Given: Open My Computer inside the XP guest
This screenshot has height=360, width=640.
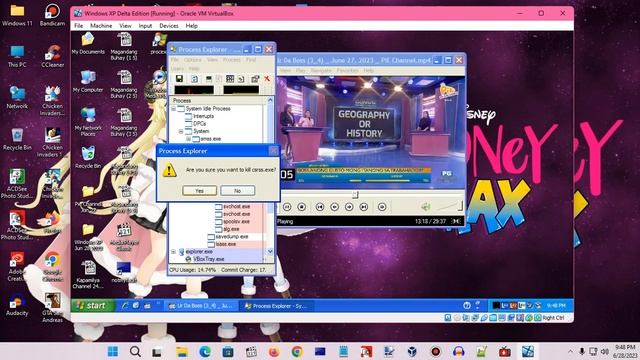Looking at the screenshot, I should tap(88, 82).
